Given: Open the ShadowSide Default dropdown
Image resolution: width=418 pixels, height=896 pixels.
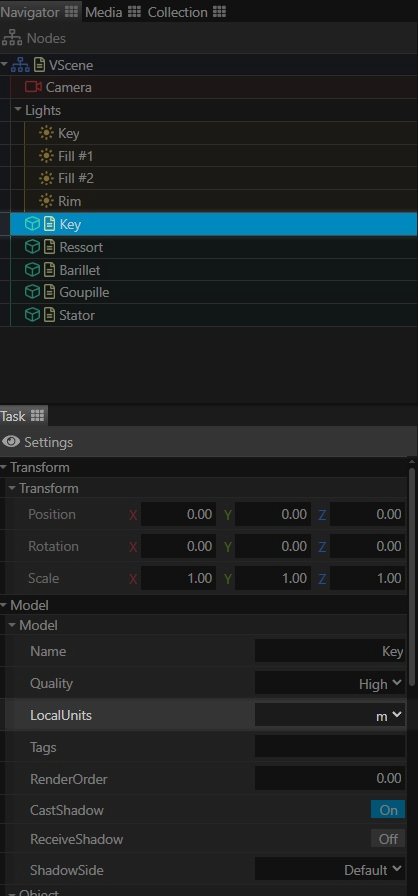Looking at the screenshot, I should point(329,870).
